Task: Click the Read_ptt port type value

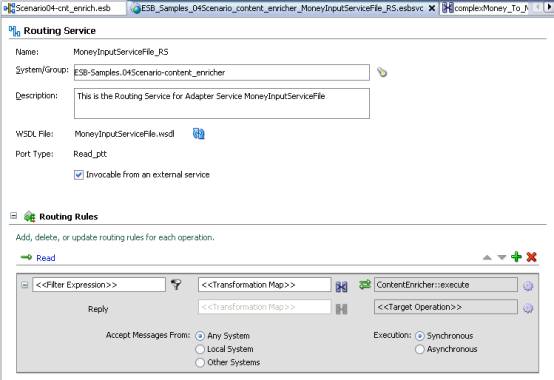Action: (x=90, y=154)
